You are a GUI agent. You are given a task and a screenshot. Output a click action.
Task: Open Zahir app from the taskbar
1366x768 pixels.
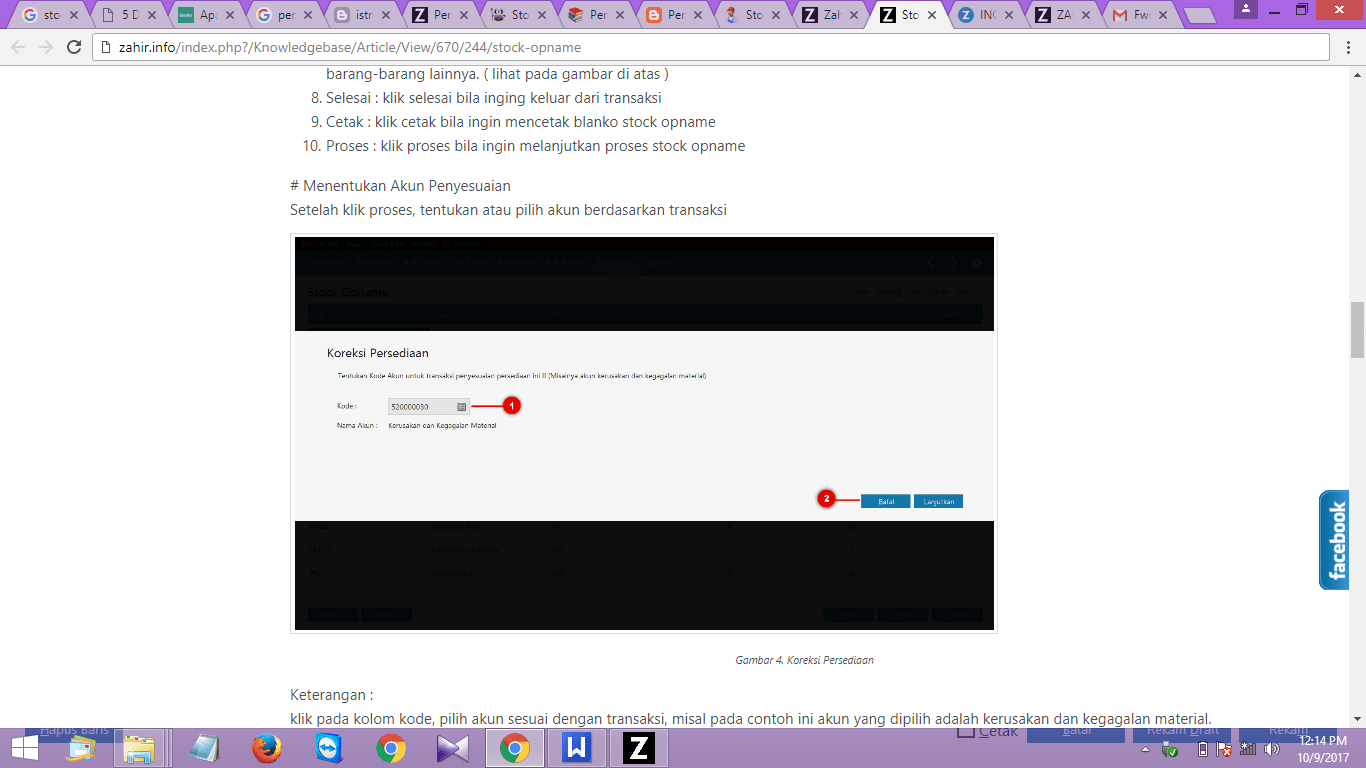coord(638,748)
